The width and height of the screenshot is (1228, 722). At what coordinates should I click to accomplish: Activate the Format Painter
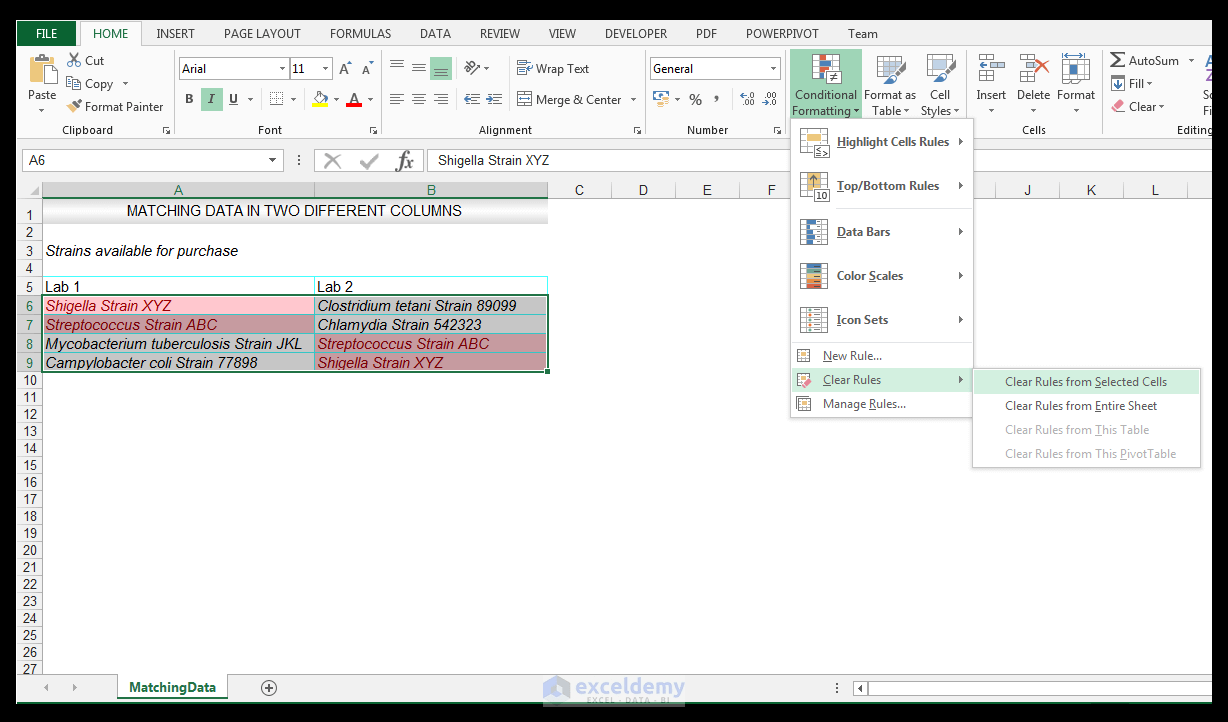point(115,106)
